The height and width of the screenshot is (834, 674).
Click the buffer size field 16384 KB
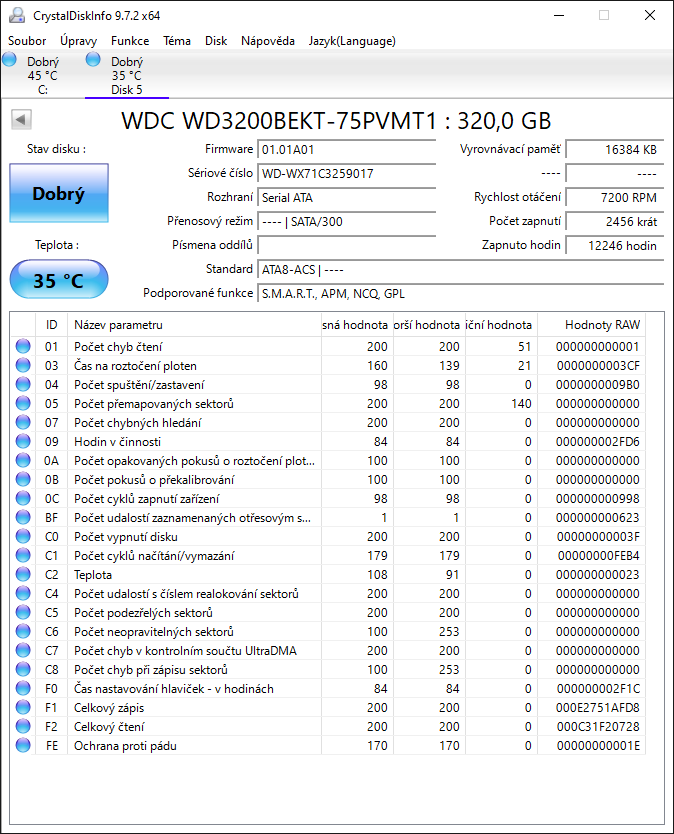click(x=614, y=149)
